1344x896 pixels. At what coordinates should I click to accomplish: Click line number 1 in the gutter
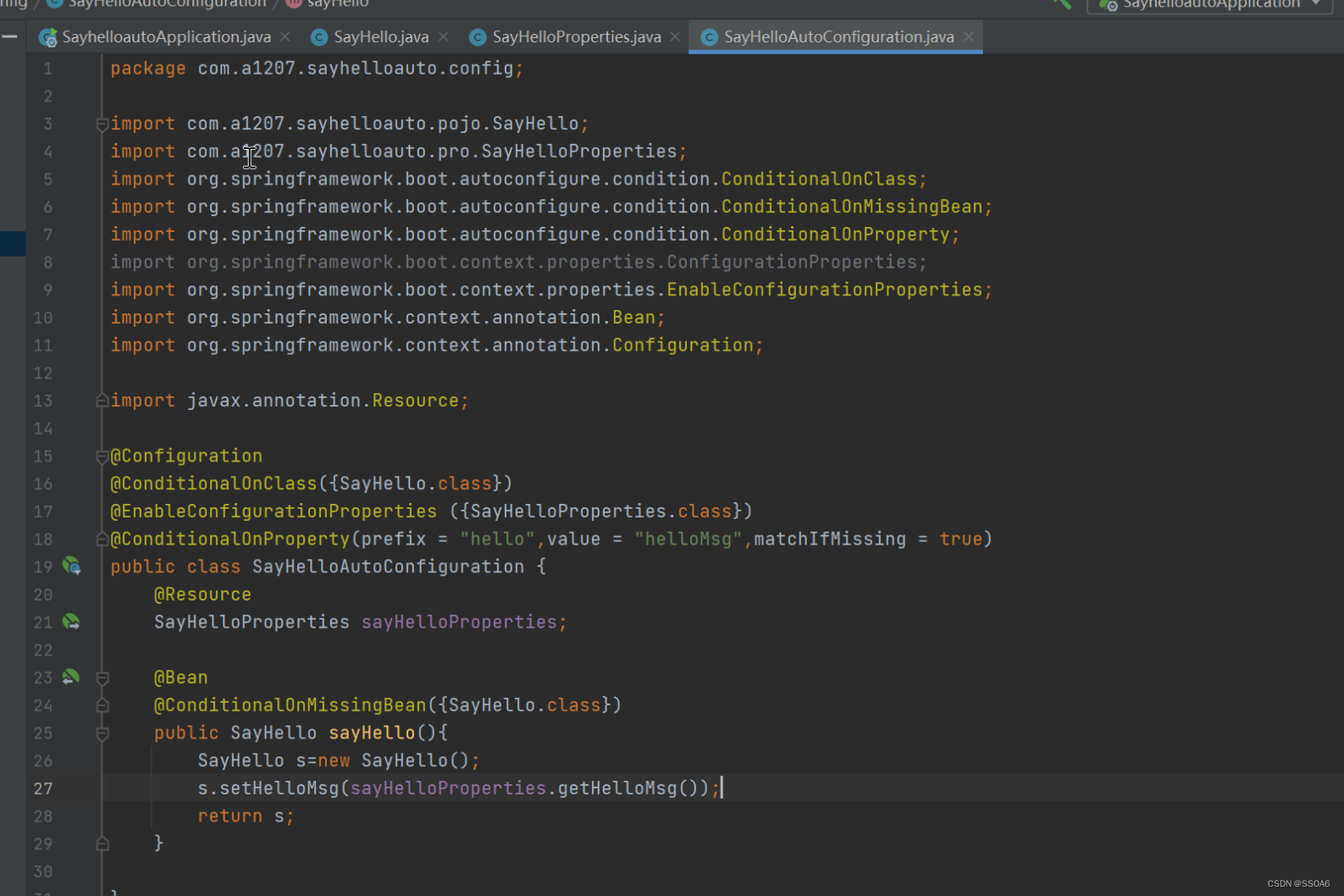[x=47, y=69]
